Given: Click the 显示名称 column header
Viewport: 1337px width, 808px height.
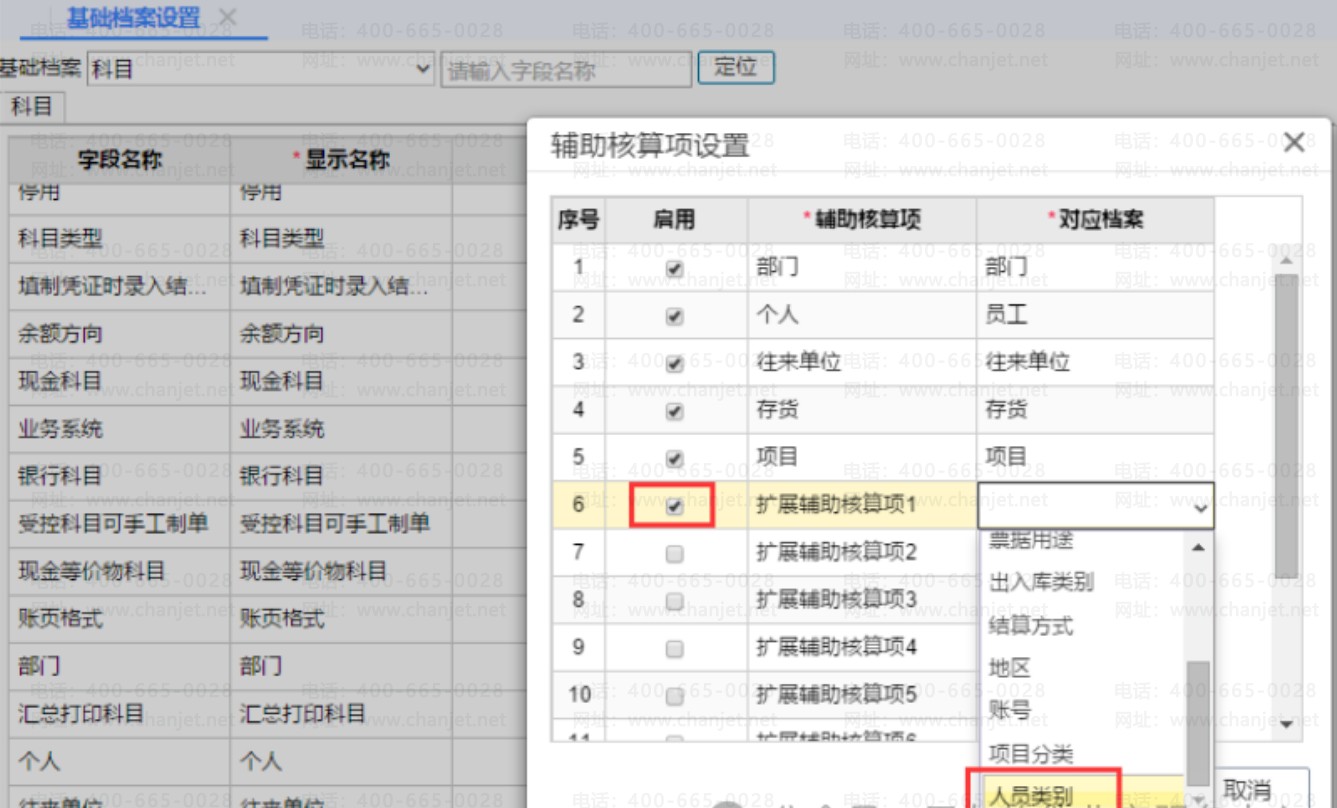Looking at the screenshot, I should [x=341, y=159].
